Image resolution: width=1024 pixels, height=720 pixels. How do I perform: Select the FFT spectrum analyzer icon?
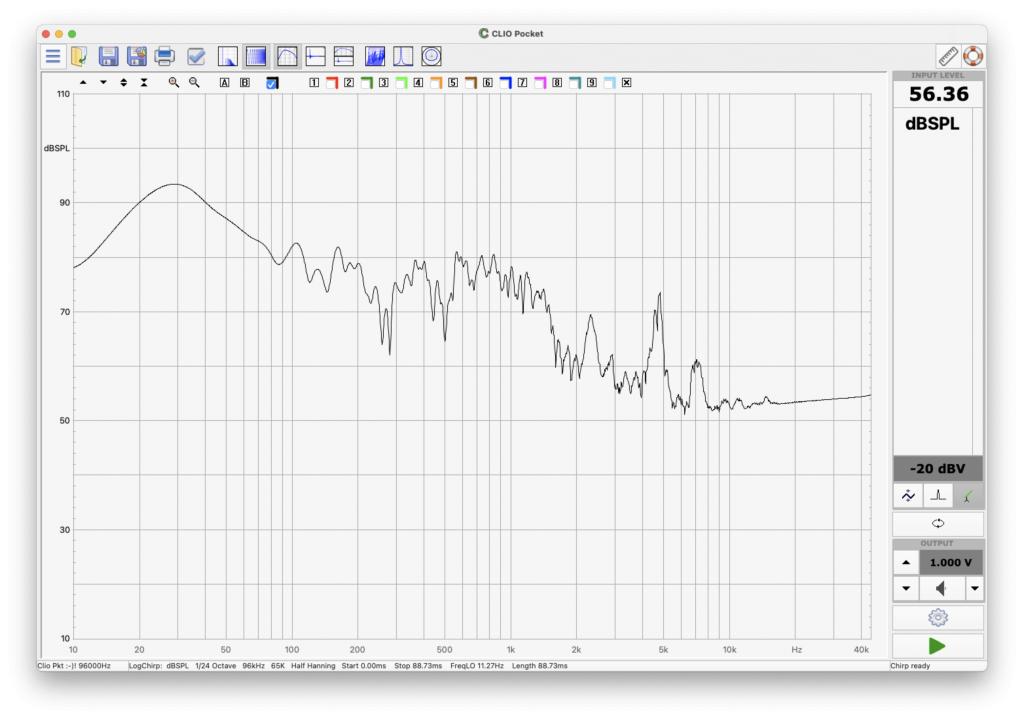(375, 56)
